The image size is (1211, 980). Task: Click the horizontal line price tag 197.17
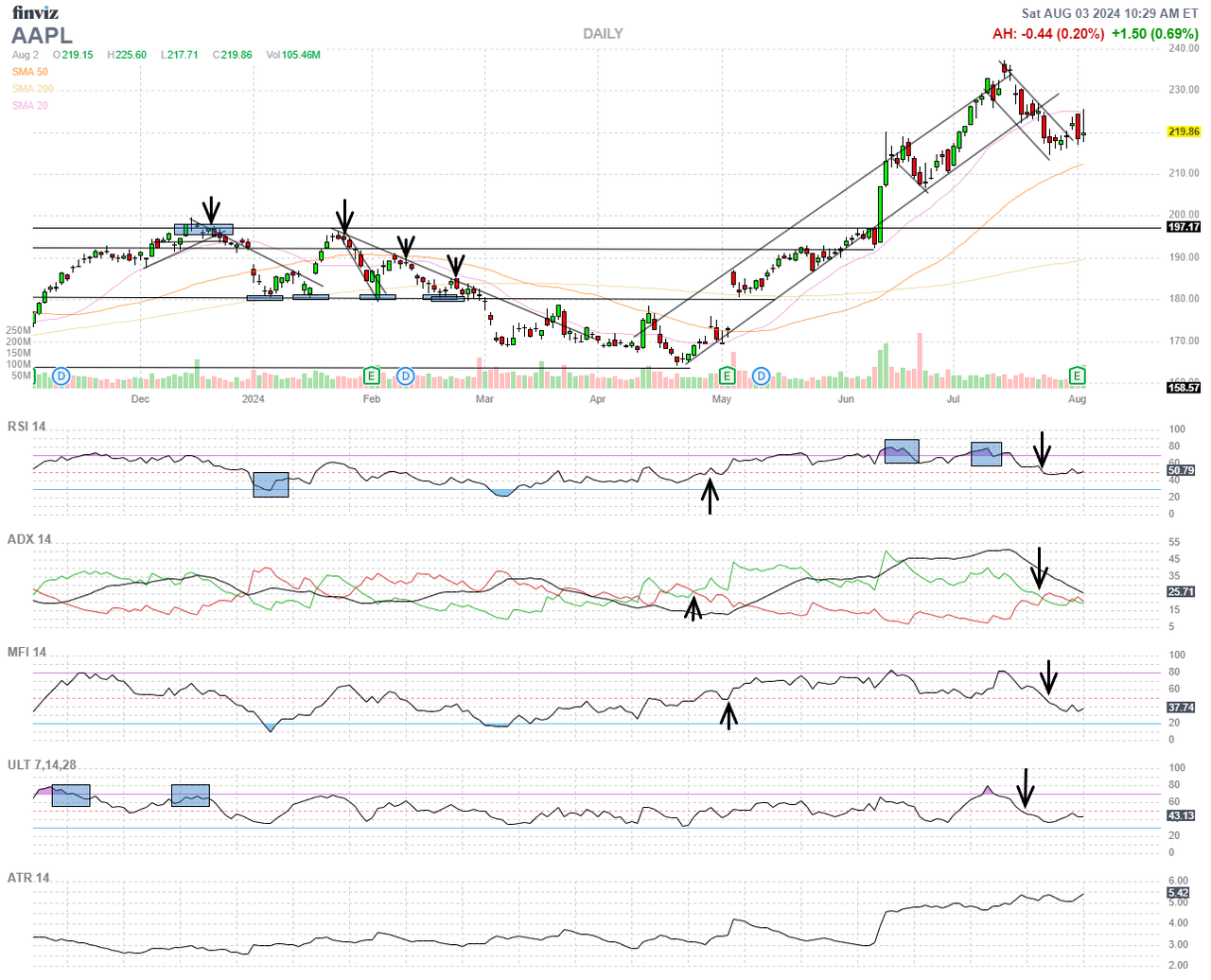(1184, 227)
